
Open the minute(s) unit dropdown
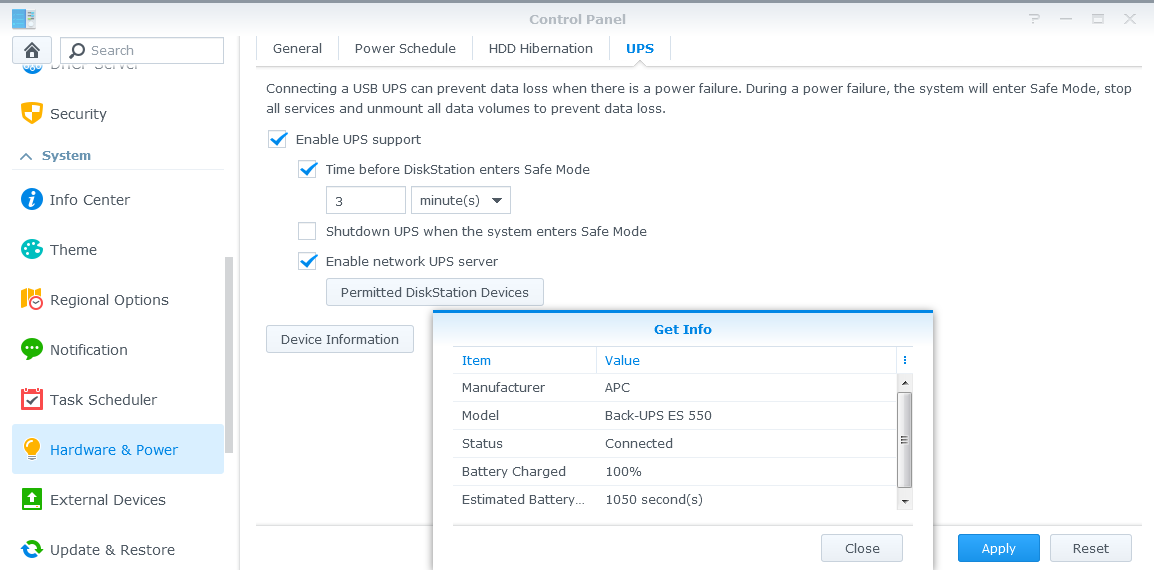pos(460,200)
